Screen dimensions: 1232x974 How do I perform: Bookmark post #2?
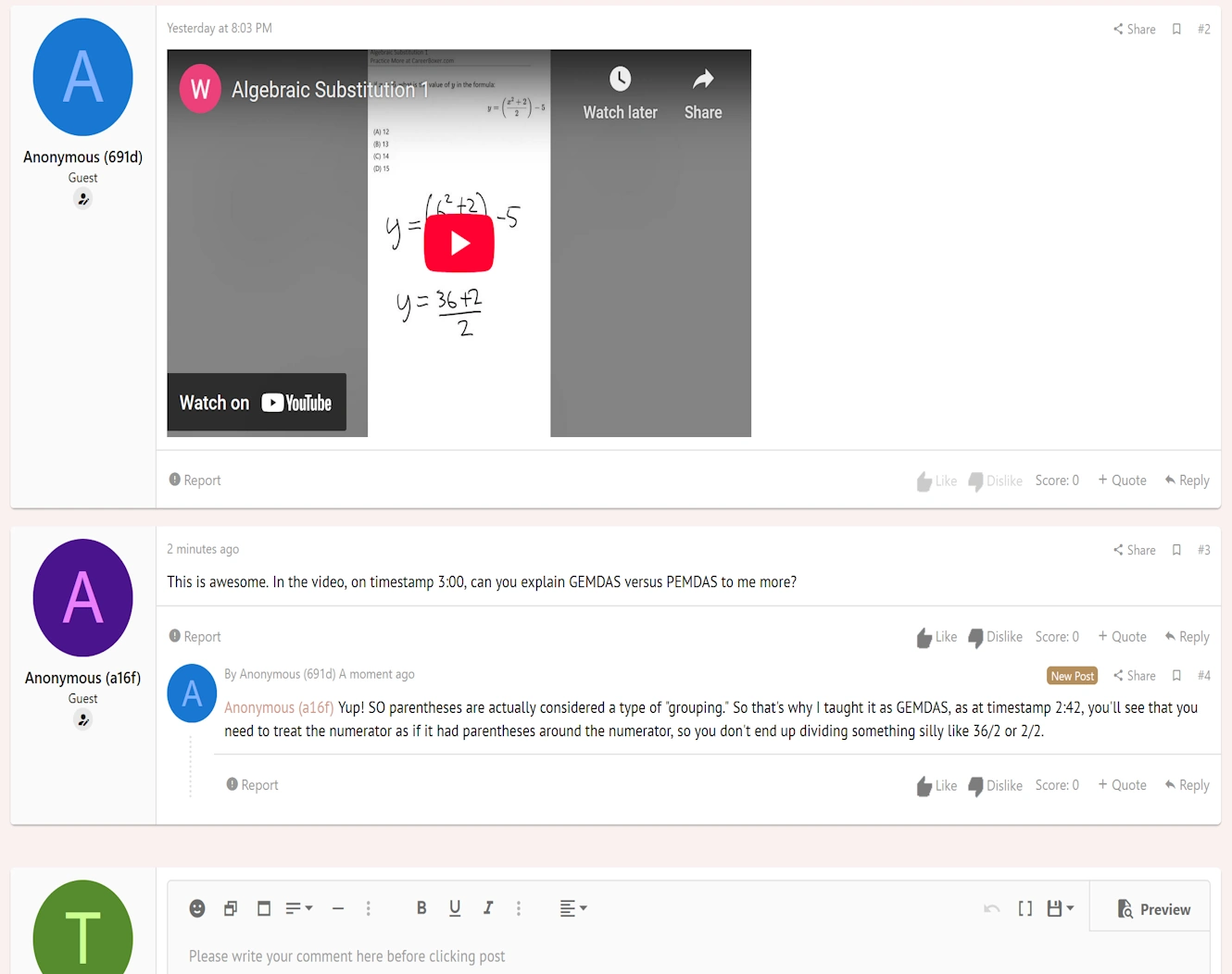point(1176,30)
